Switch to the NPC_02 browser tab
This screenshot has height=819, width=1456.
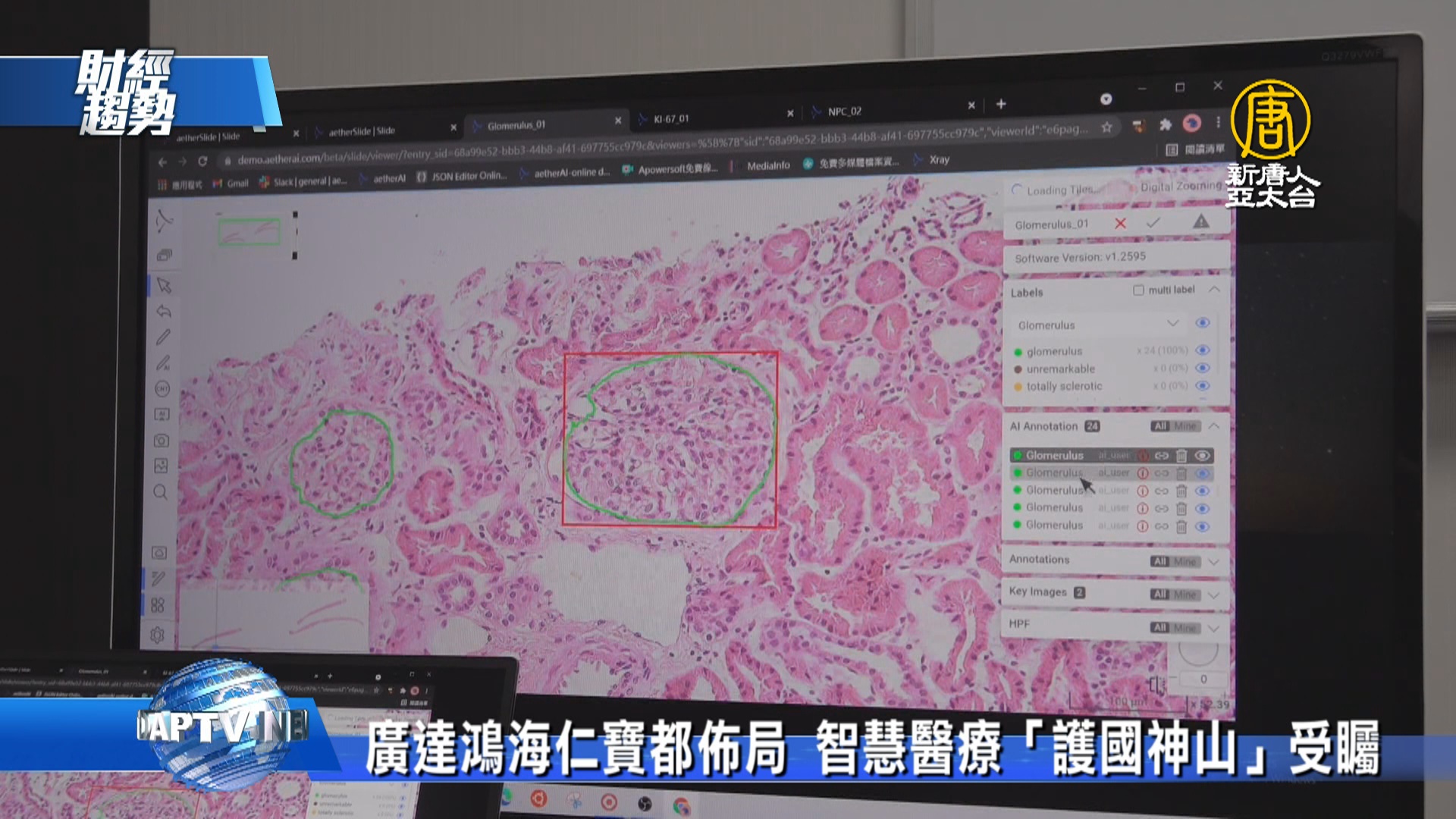click(x=845, y=111)
